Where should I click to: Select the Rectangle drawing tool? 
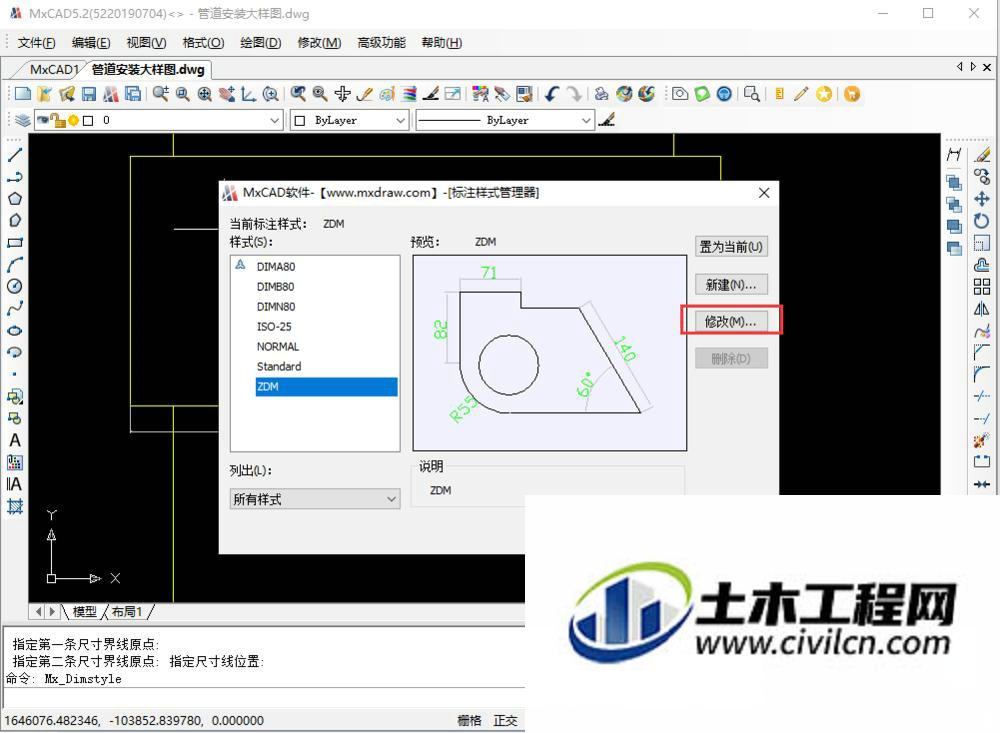point(15,242)
